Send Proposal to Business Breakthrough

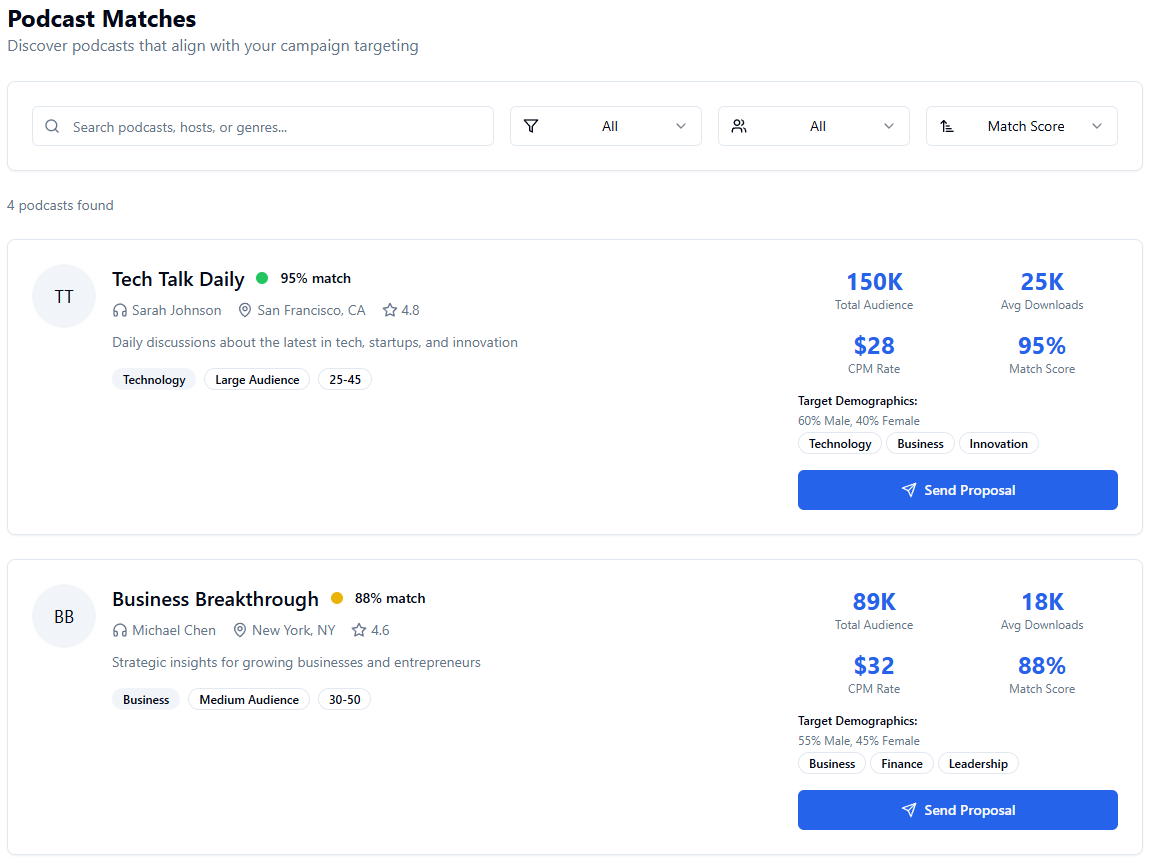(x=957, y=810)
